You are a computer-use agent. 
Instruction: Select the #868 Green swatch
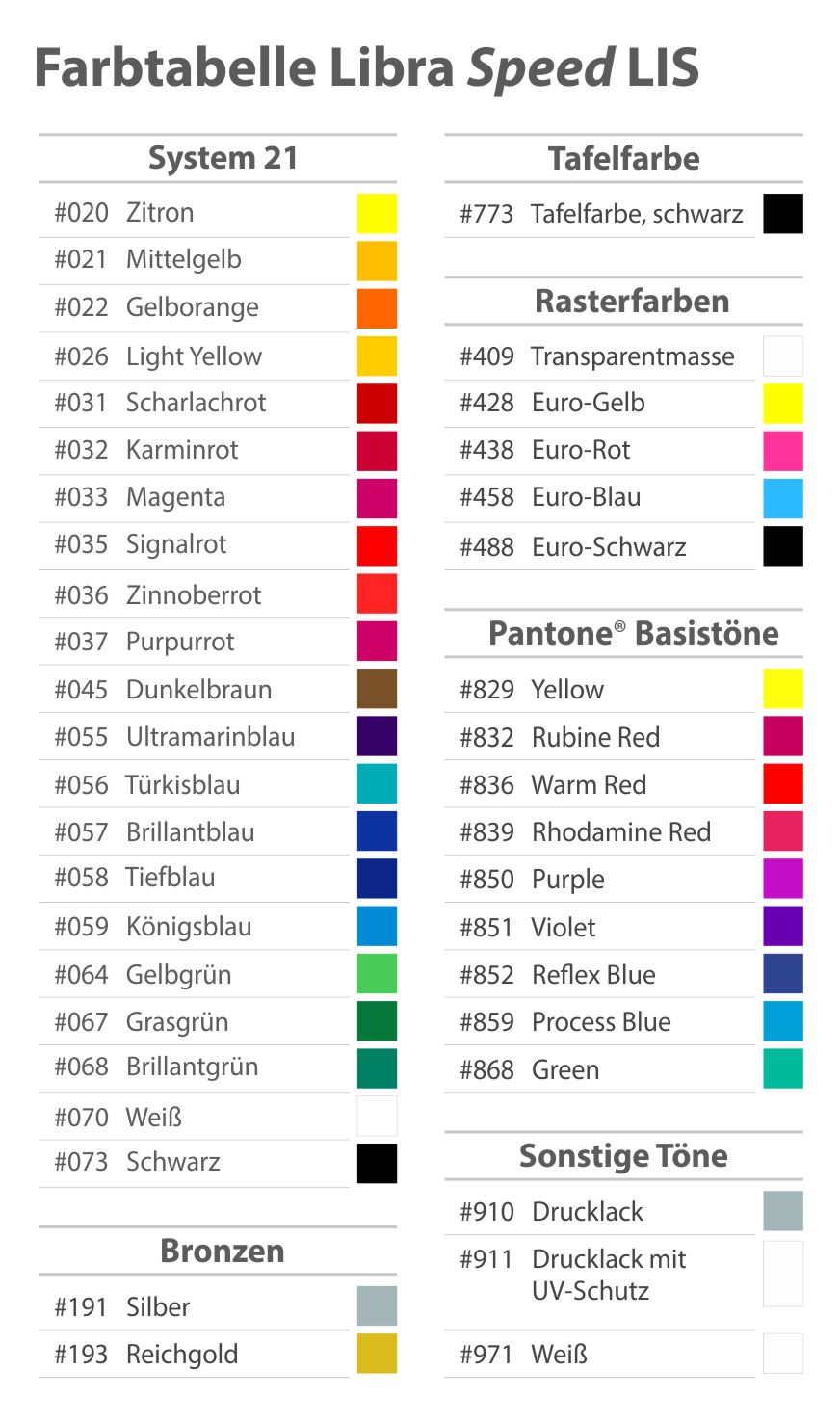tap(783, 1068)
